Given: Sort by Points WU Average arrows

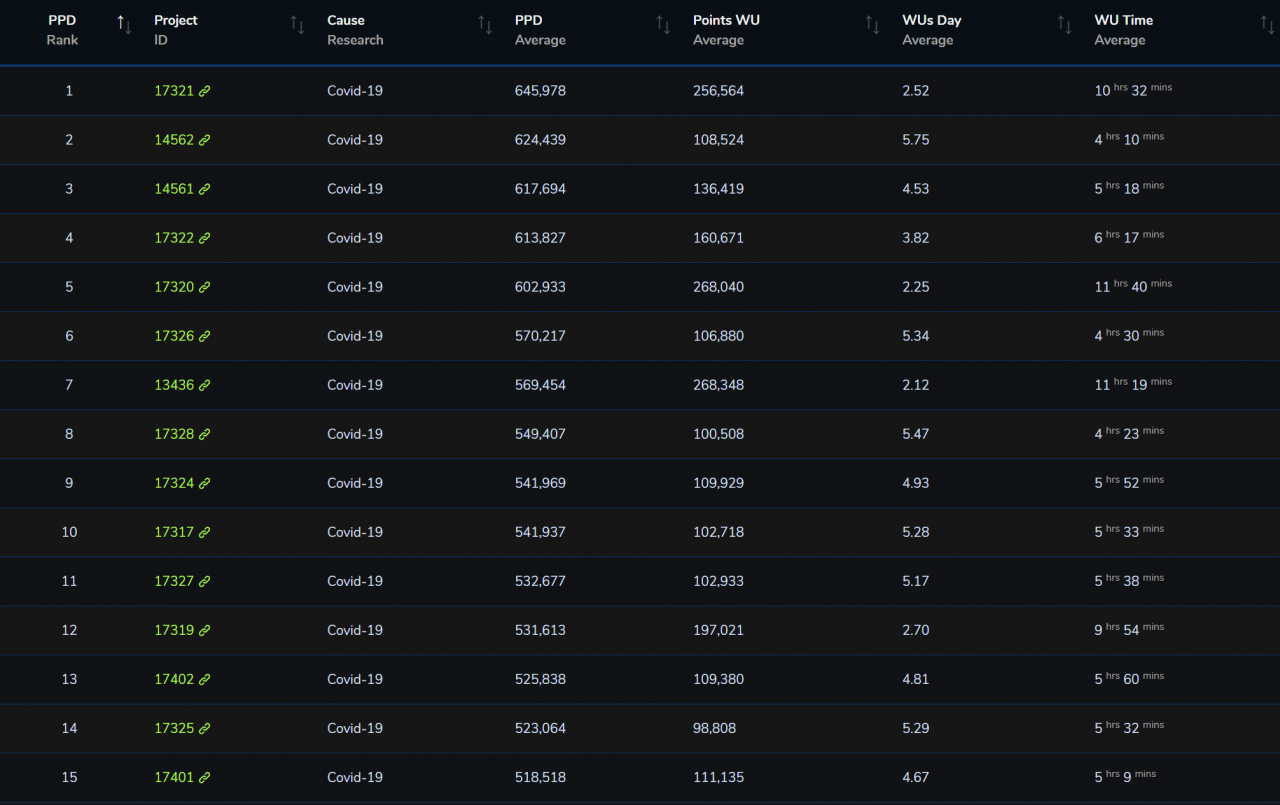Looking at the screenshot, I should pyautogui.click(x=872, y=24).
